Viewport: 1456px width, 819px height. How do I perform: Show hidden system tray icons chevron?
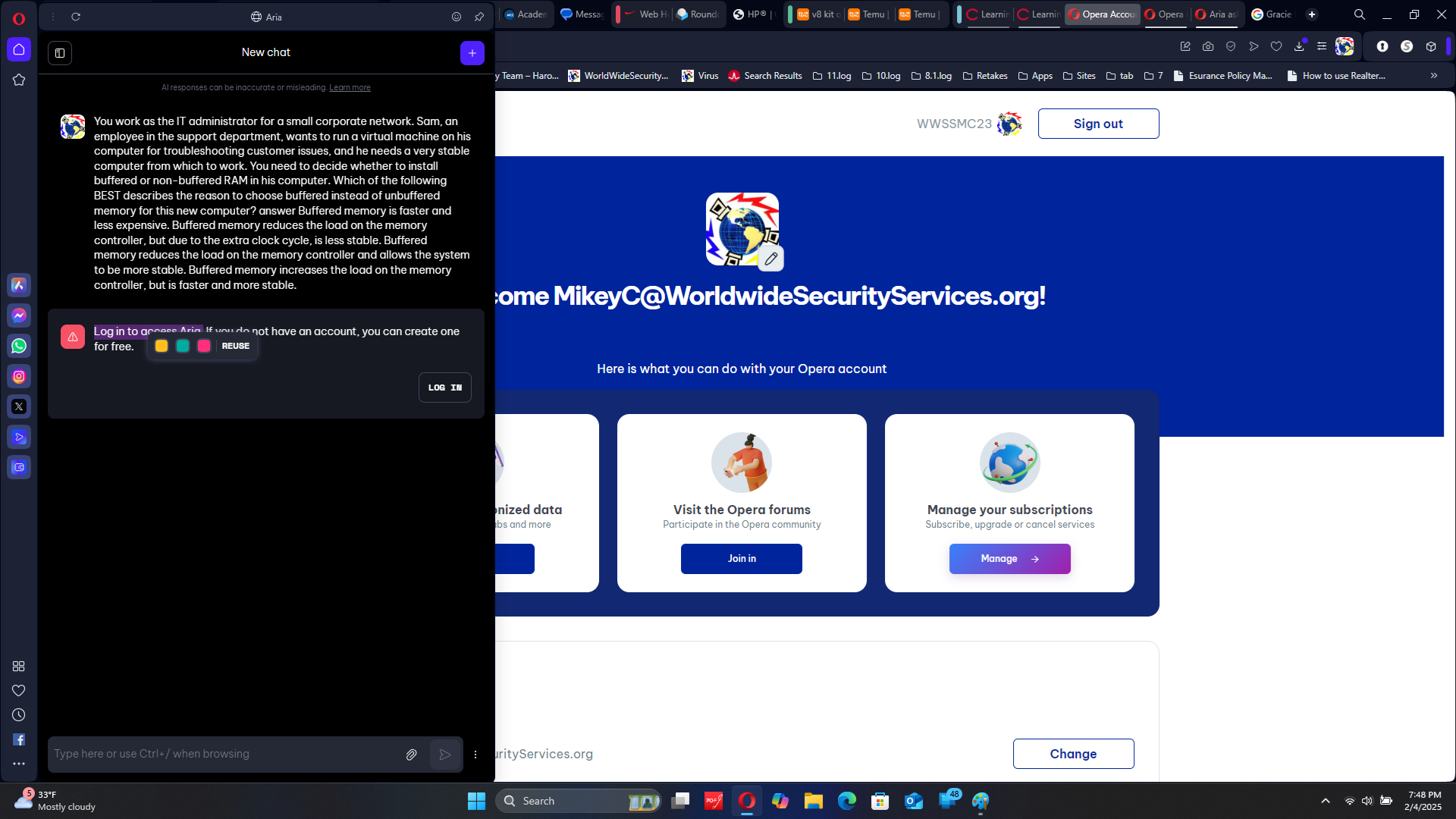(x=1326, y=801)
